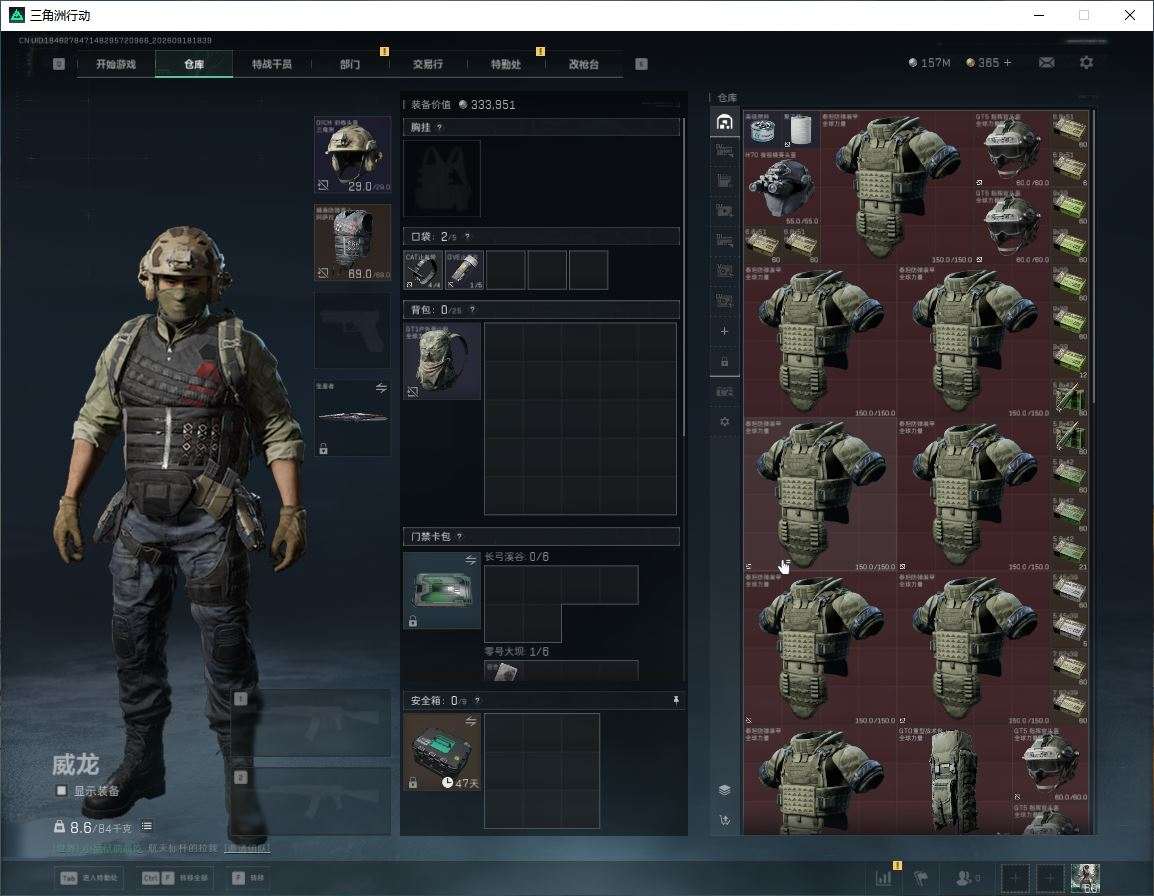The width and height of the screenshot is (1154, 896).
Task: Open the mail envelope icon
Action: point(1047,63)
